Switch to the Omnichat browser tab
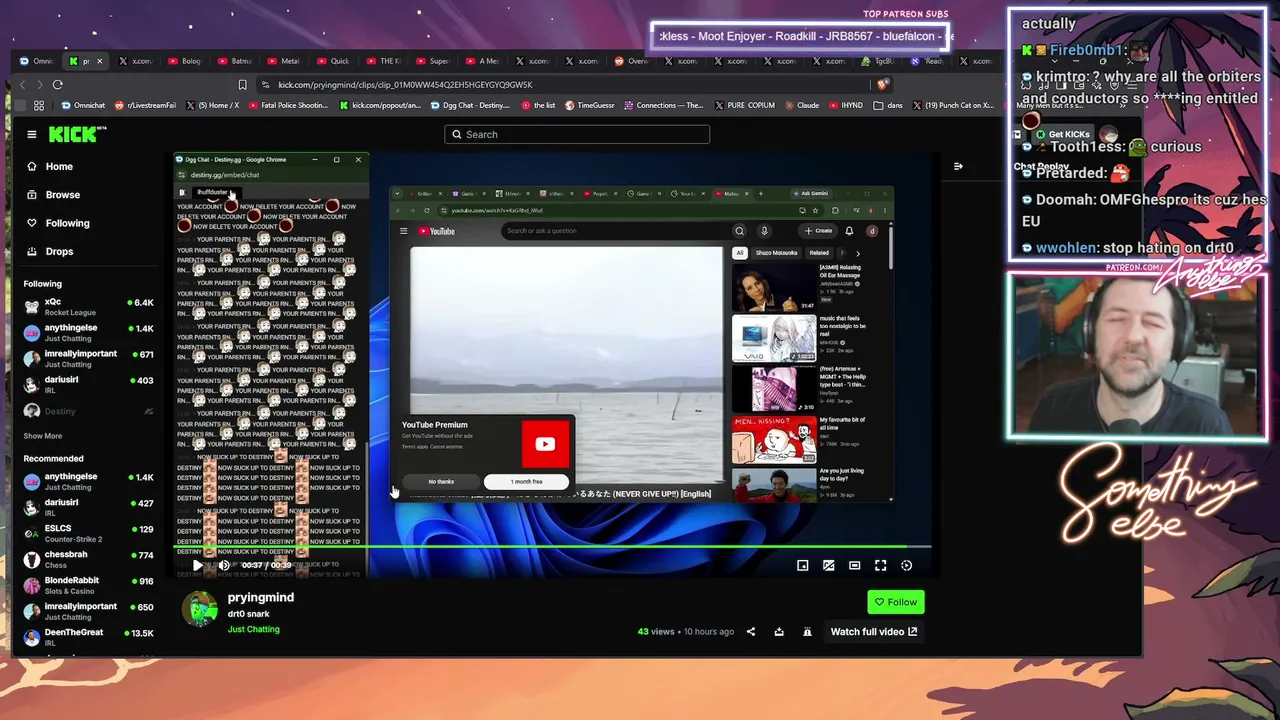This screenshot has width=1280, height=720. [x=37, y=61]
